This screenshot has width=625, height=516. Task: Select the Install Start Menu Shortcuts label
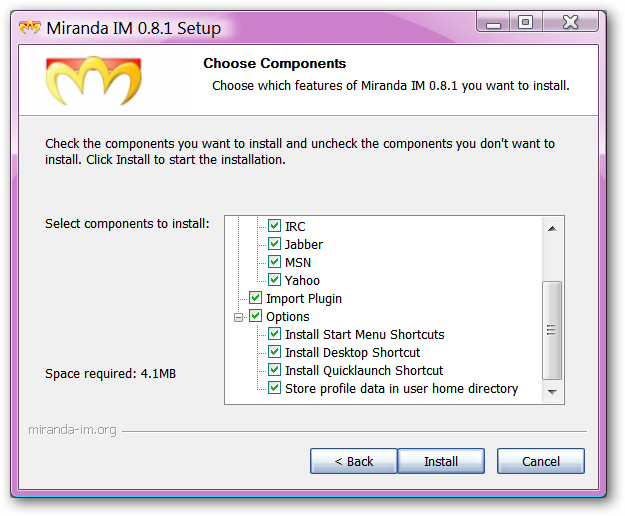point(365,334)
